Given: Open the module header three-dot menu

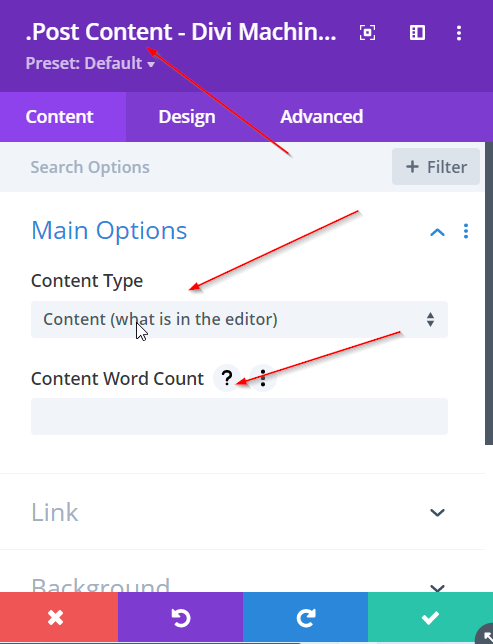Looking at the screenshot, I should coord(459,33).
